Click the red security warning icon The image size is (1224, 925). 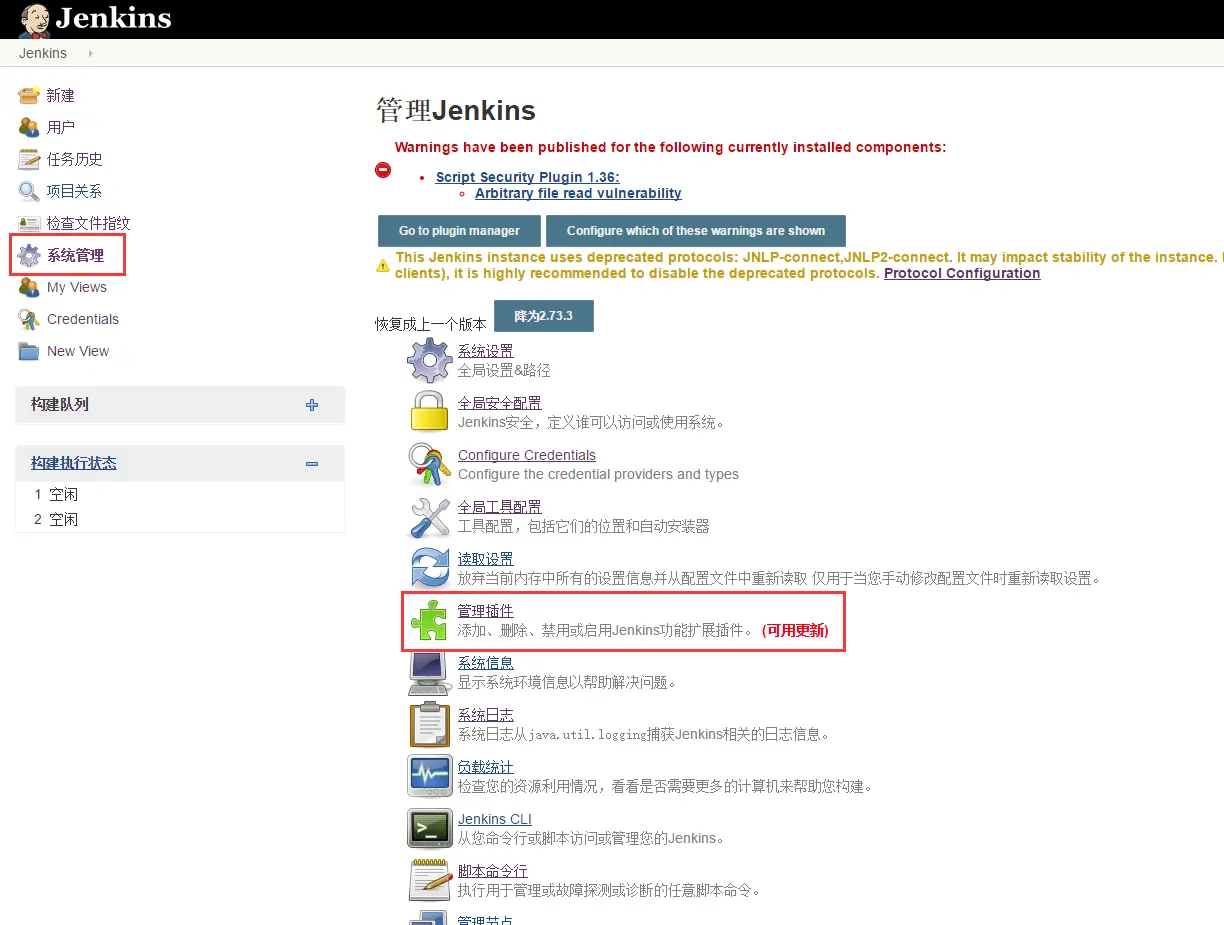click(x=383, y=170)
